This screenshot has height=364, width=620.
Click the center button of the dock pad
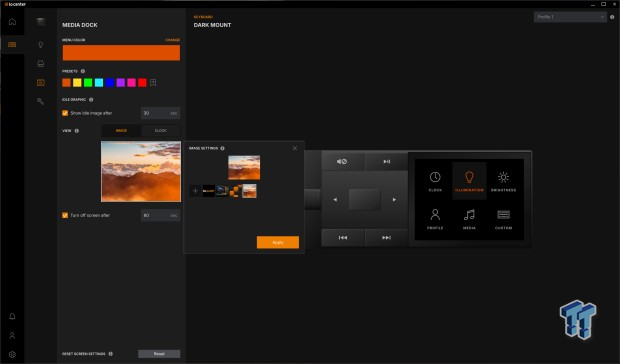click(x=365, y=200)
